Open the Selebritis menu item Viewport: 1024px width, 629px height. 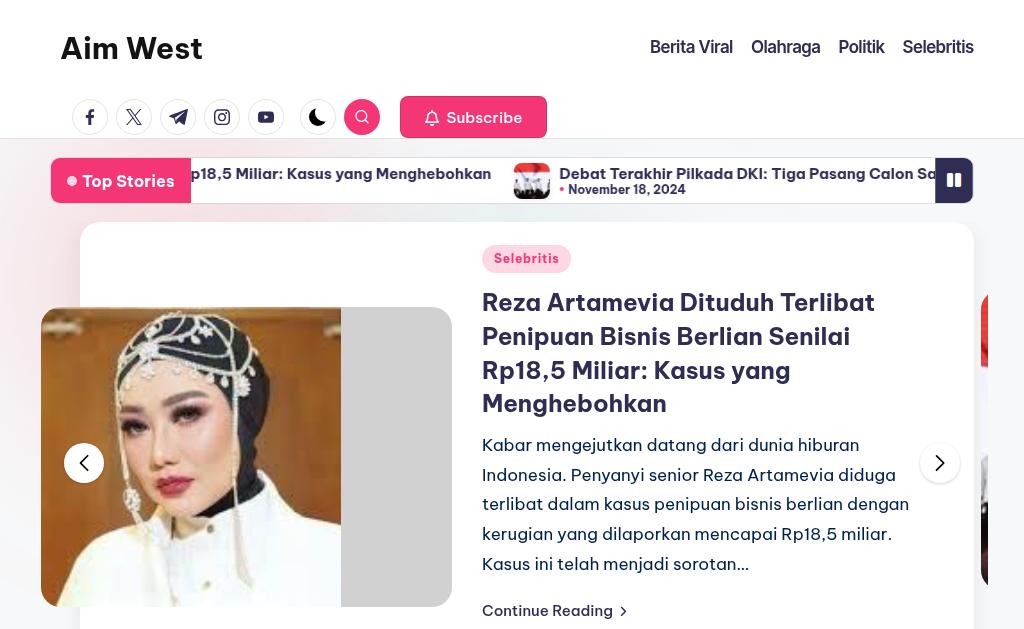(938, 47)
